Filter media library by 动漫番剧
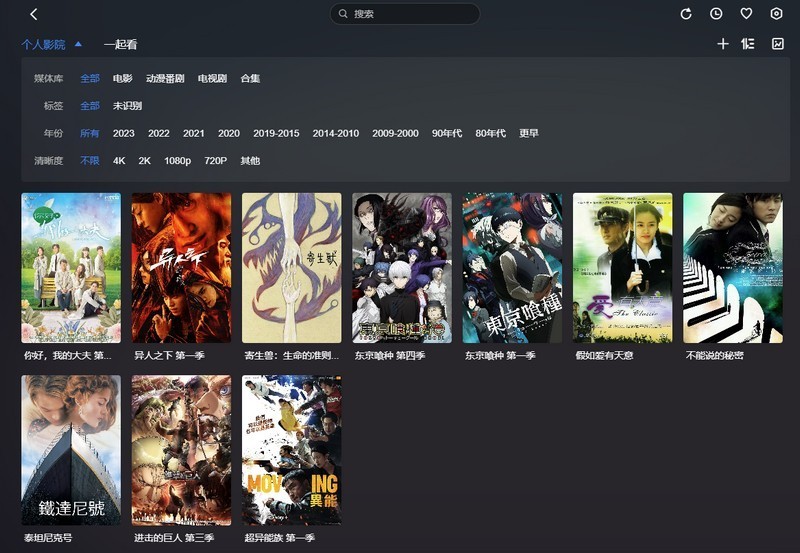The width and height of the screenshot is (800, 553). [x=165, y=79]
